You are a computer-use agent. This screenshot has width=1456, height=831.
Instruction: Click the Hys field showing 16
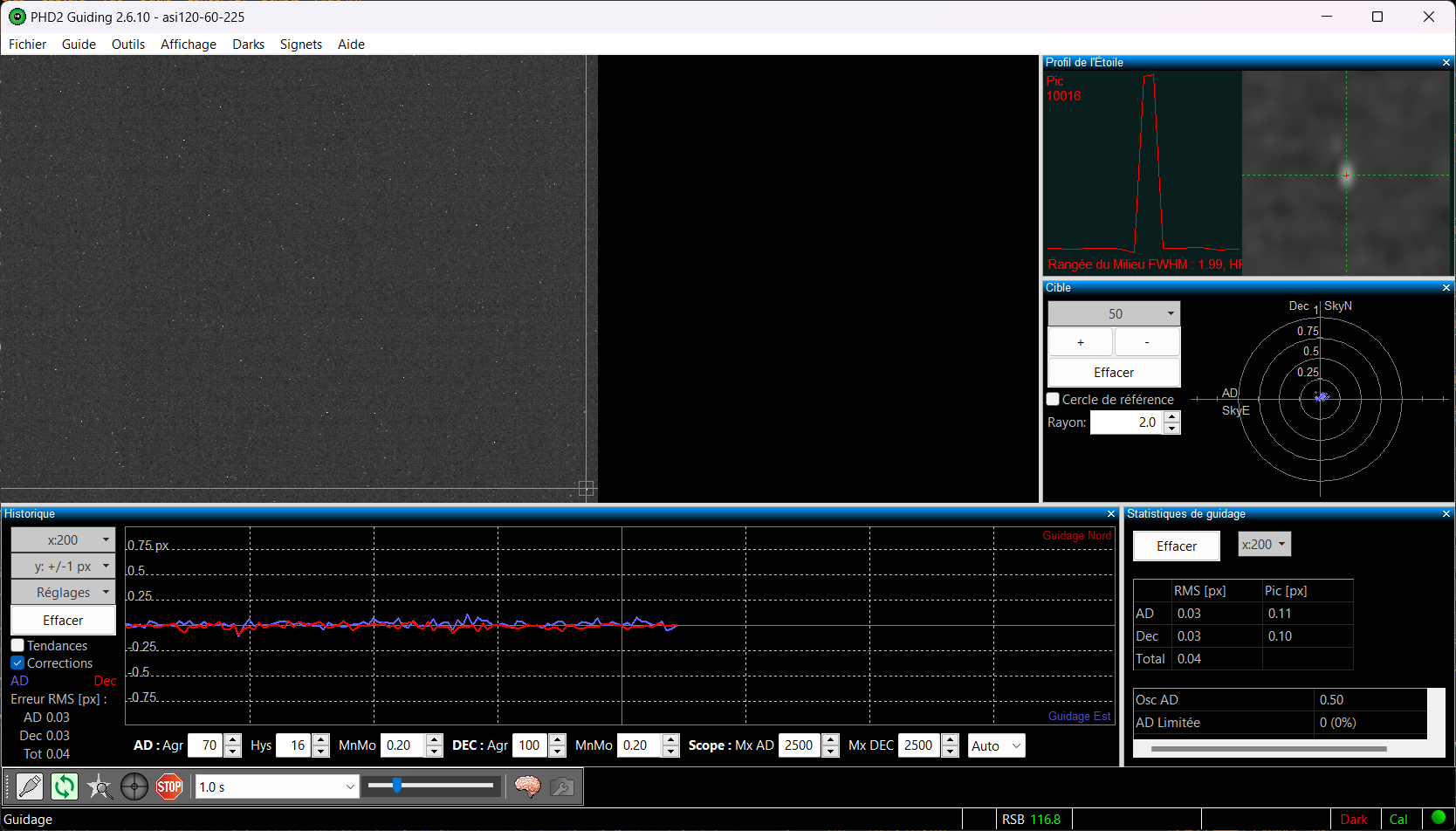pos(294,745)
